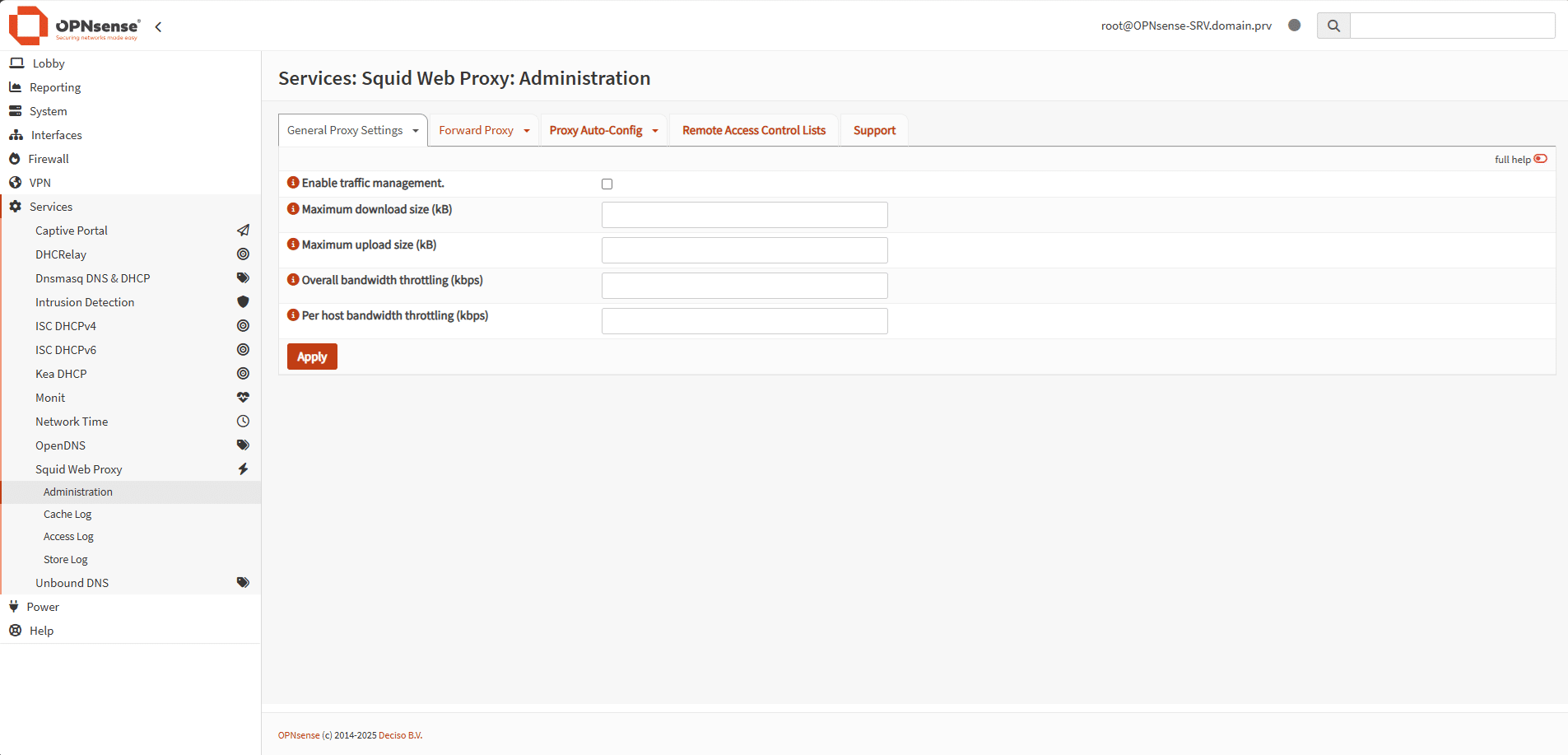Screen dimensions: 1568x755
Task: Enable traffic management checkbox
Action: (x=607, y=184)
